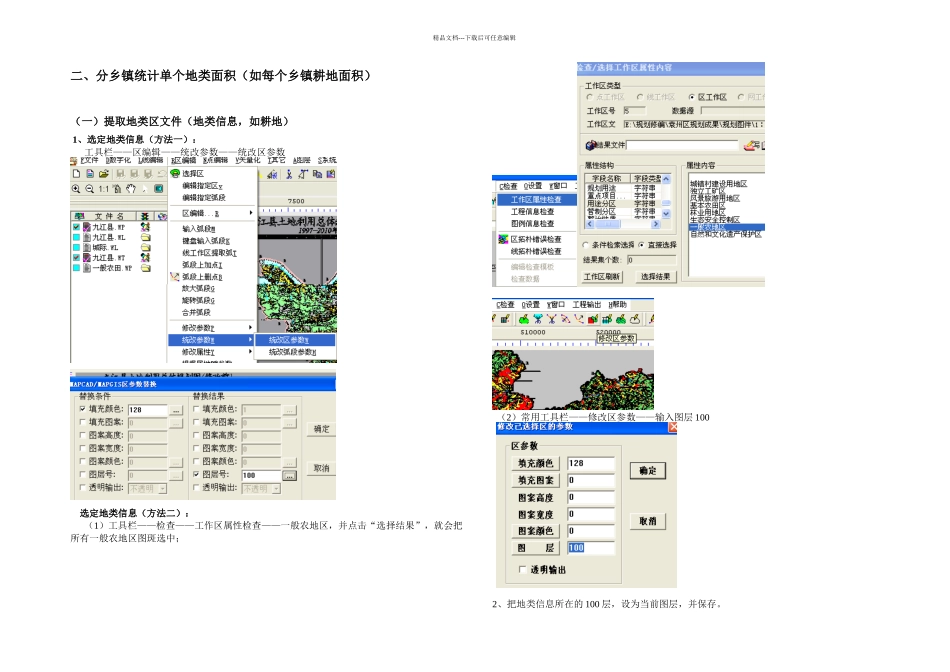Click the 1:1 scale toolbar icon
This screenshot has height=672, width=950.
click(104, 189)
